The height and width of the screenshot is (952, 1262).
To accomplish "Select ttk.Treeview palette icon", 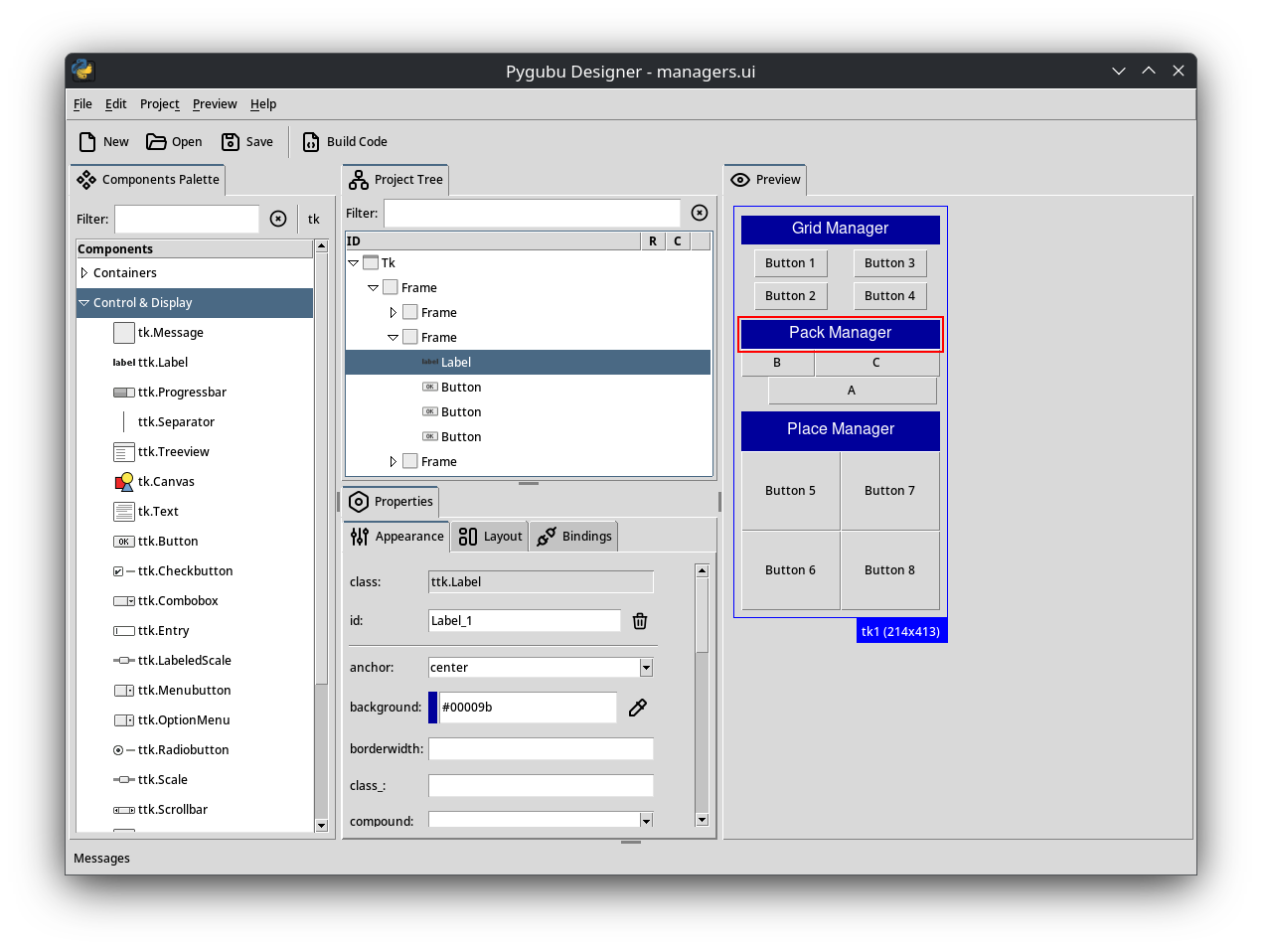I will 124,452.
